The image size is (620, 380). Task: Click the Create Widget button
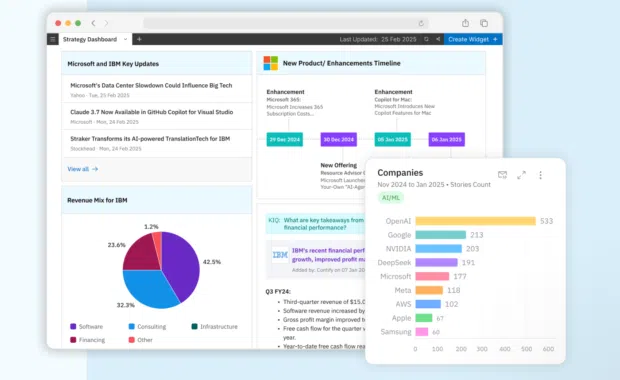473,39
